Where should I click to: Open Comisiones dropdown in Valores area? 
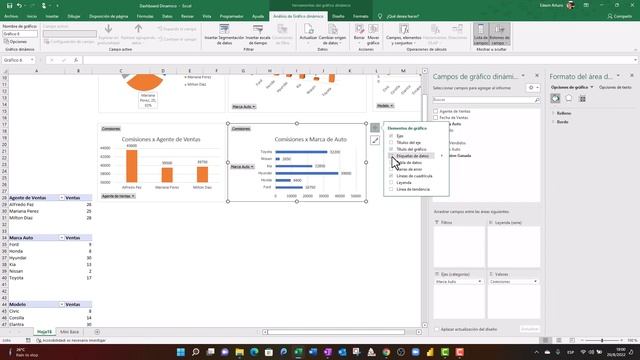(x=535, y=282)
